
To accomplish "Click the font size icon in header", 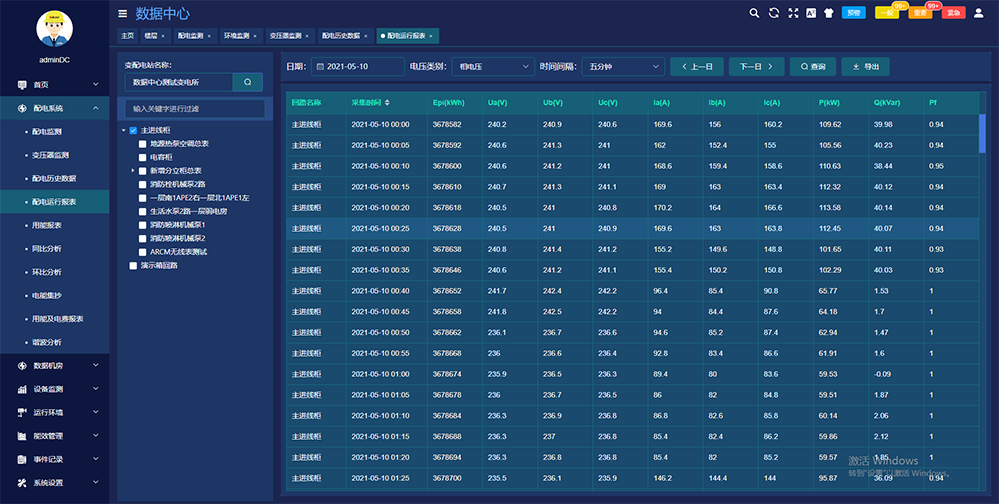I will click(x=810, y=13).
